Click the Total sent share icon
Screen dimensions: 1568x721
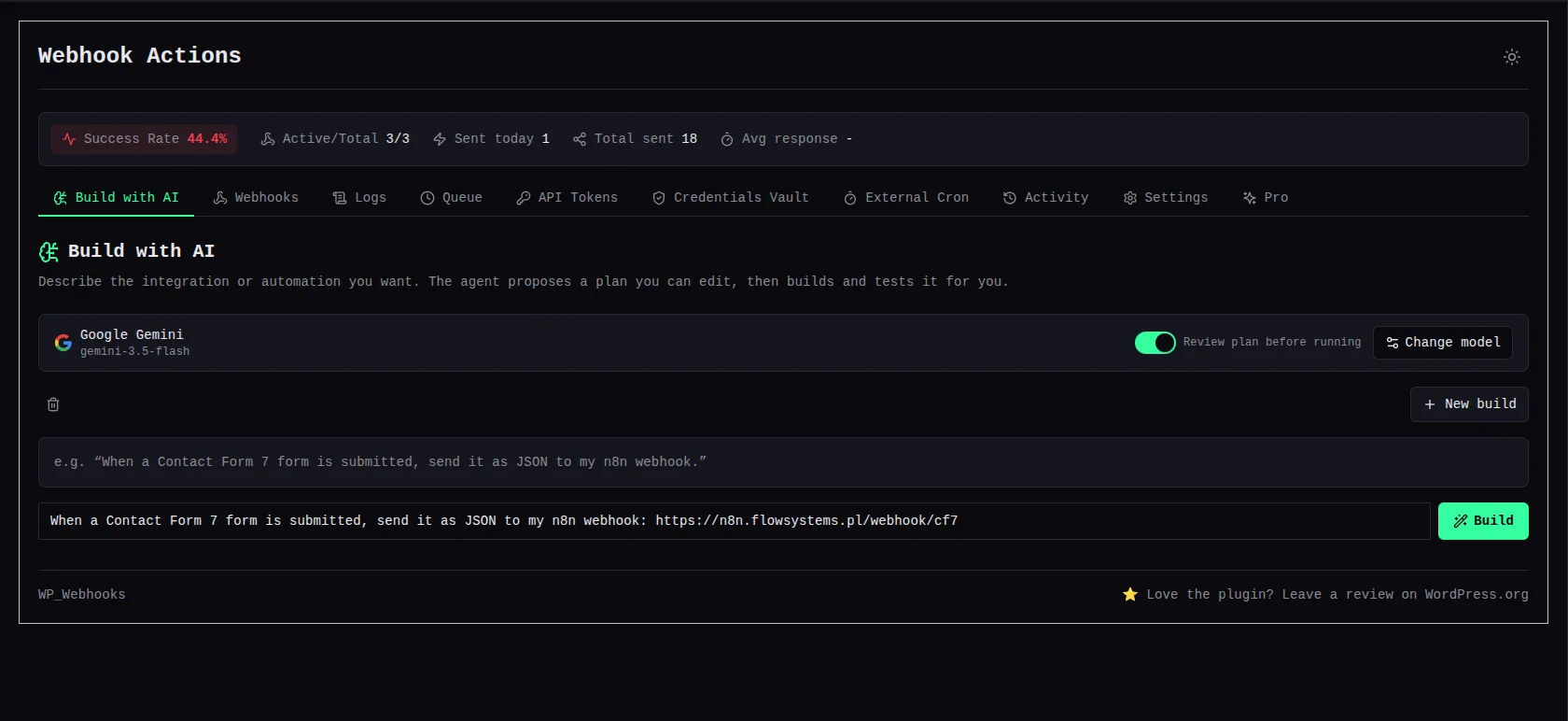(x=580, y=139)
